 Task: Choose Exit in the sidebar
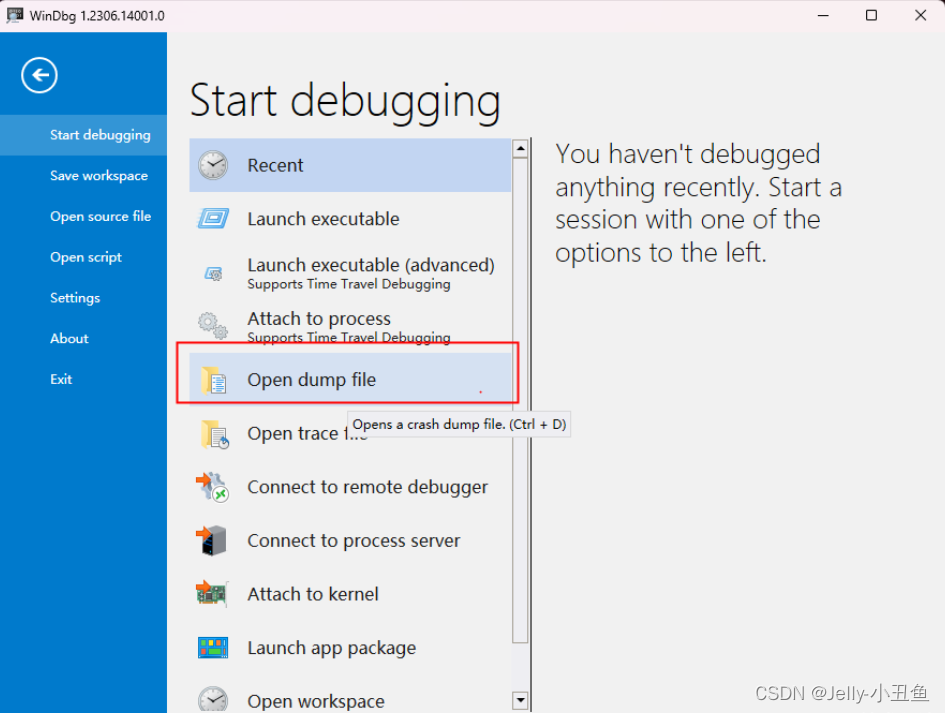pyautogui.click(x=83, y=379)
